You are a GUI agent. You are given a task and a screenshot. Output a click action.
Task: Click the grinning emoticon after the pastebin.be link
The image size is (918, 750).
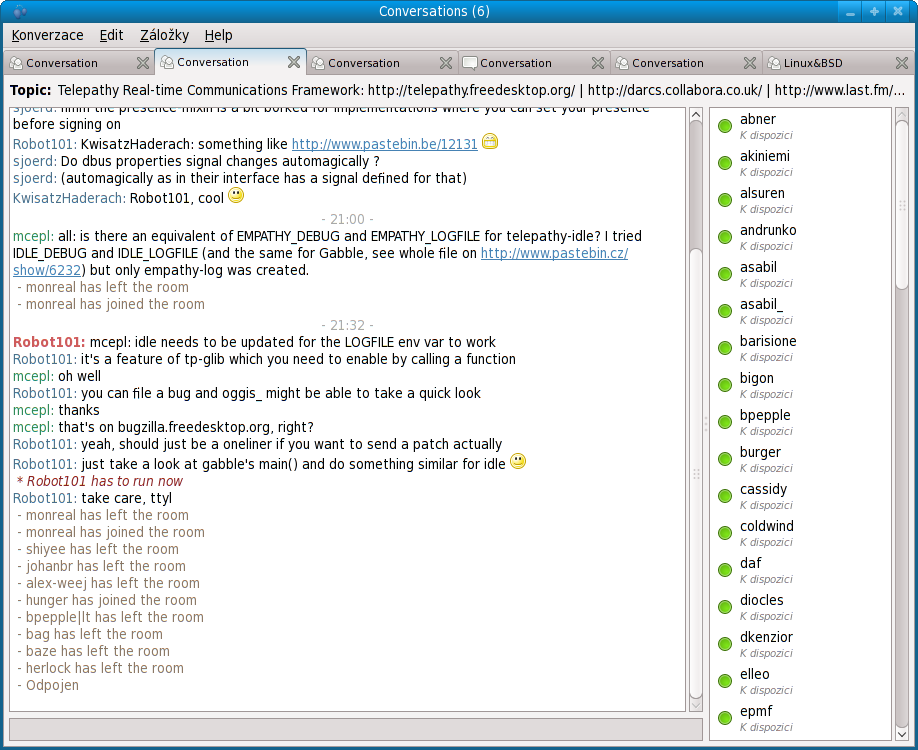point(489,142)
